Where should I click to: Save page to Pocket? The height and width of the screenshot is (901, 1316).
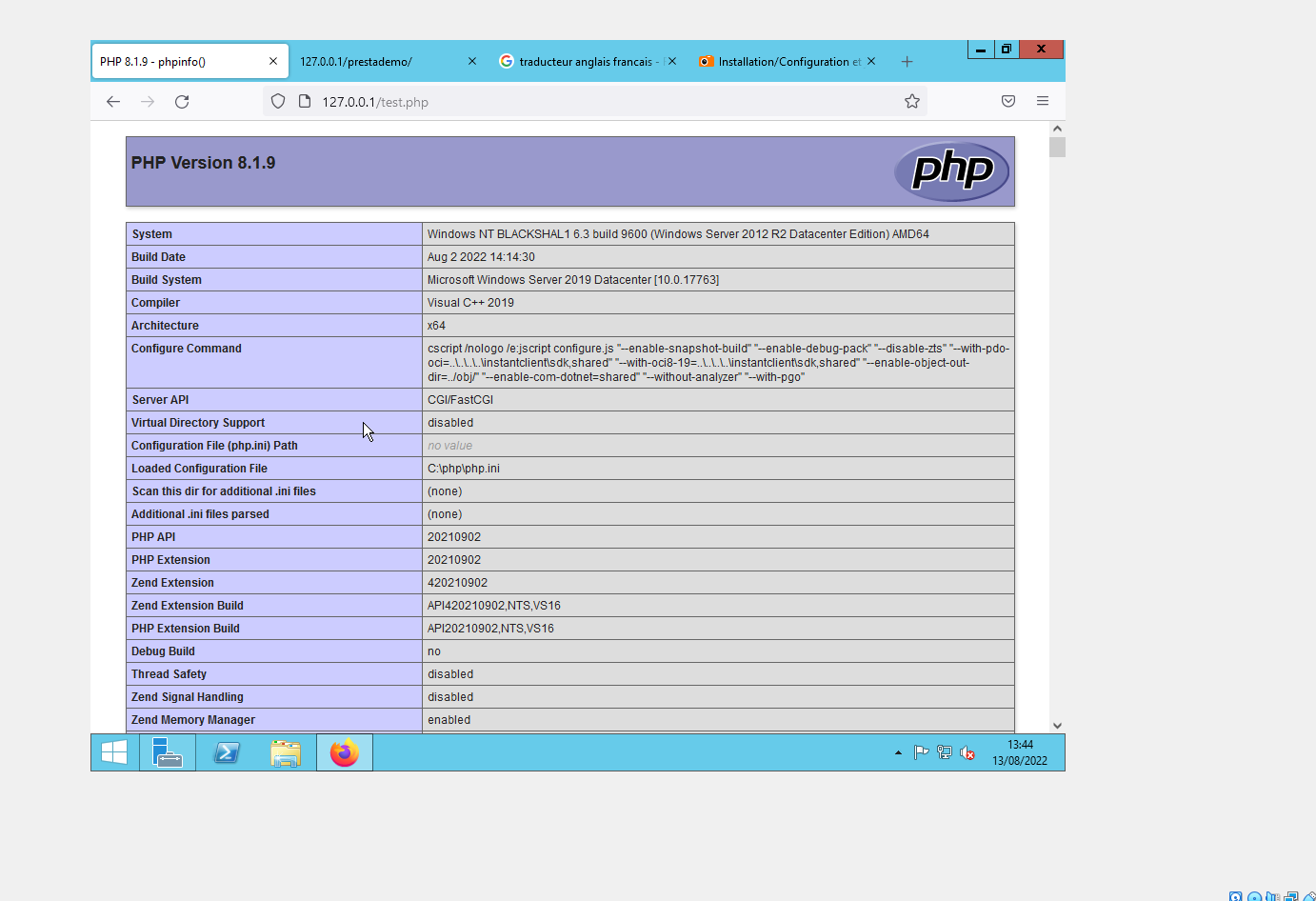[x=1008, y=101]
